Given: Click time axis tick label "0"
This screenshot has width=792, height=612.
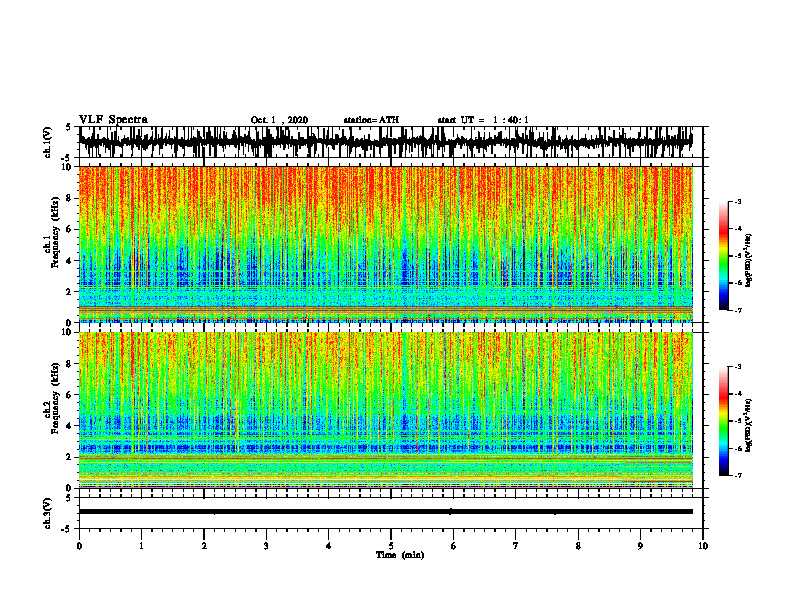Looking at the screenshot, I should [x=79, y=546].
